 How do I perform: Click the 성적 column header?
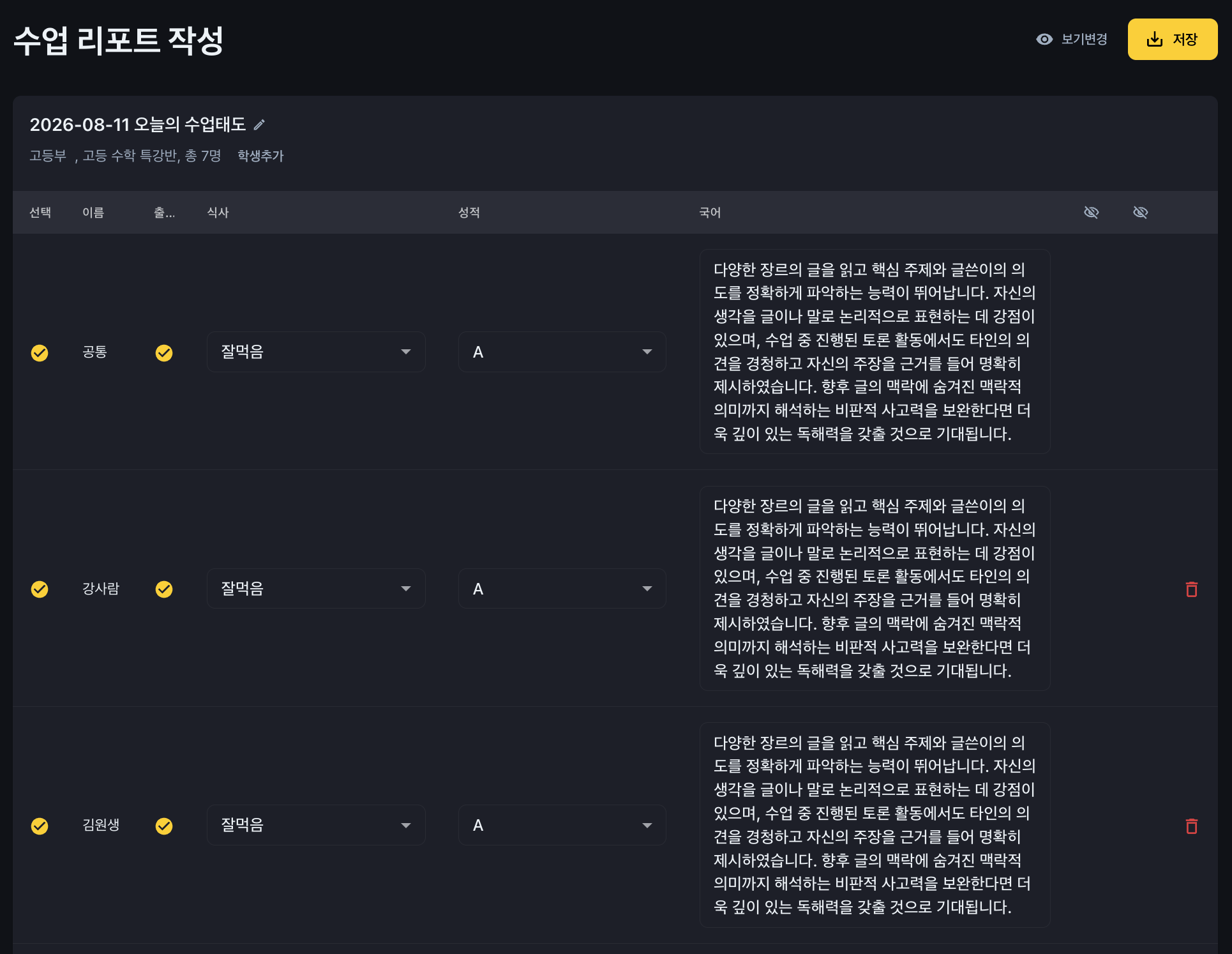click(469, 213)
